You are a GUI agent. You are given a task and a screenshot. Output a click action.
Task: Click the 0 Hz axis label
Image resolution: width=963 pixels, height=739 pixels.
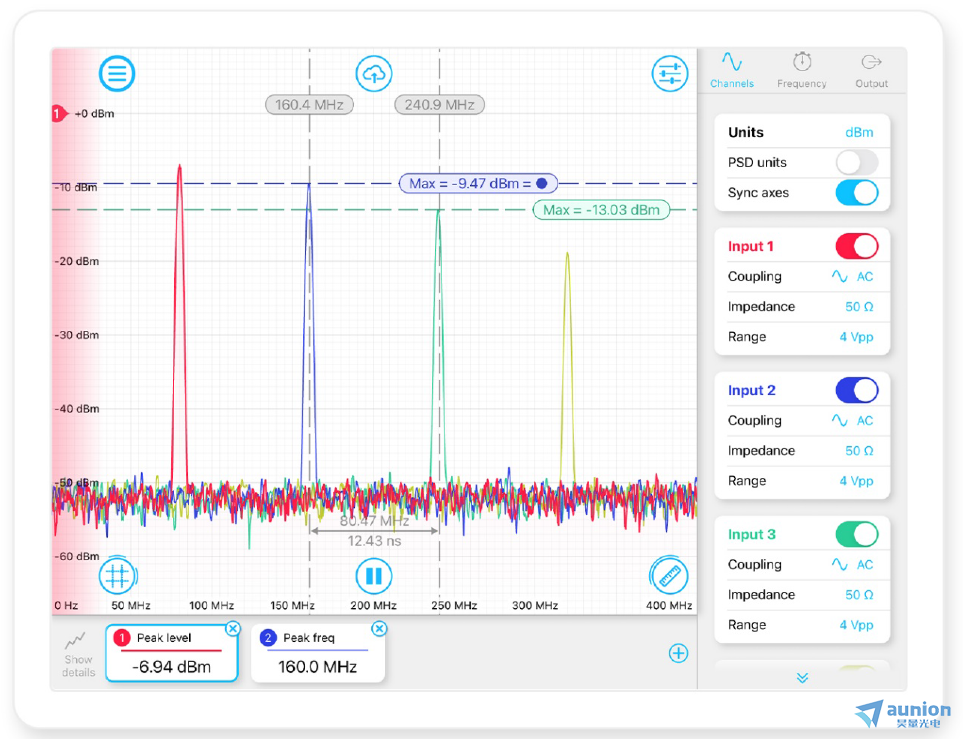coord(66,605)
